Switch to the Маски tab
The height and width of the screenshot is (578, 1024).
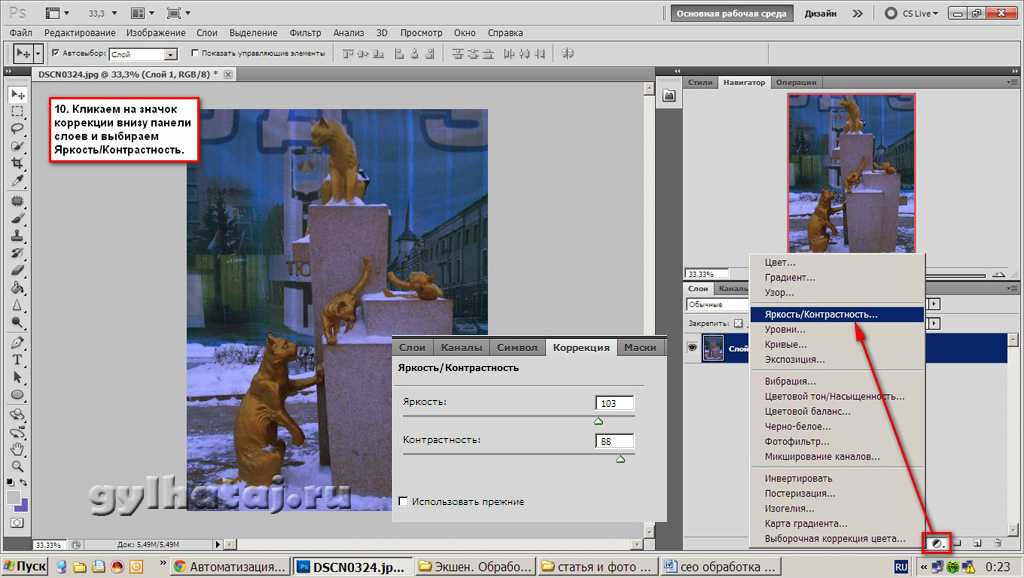(x=639, y=347)
